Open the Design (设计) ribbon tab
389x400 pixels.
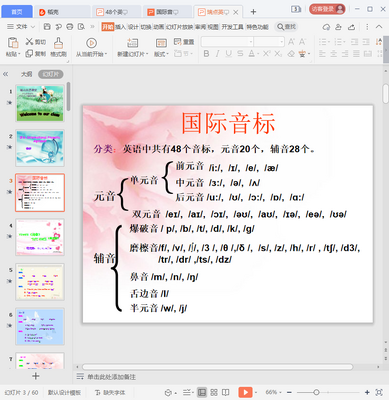point(133,27)
